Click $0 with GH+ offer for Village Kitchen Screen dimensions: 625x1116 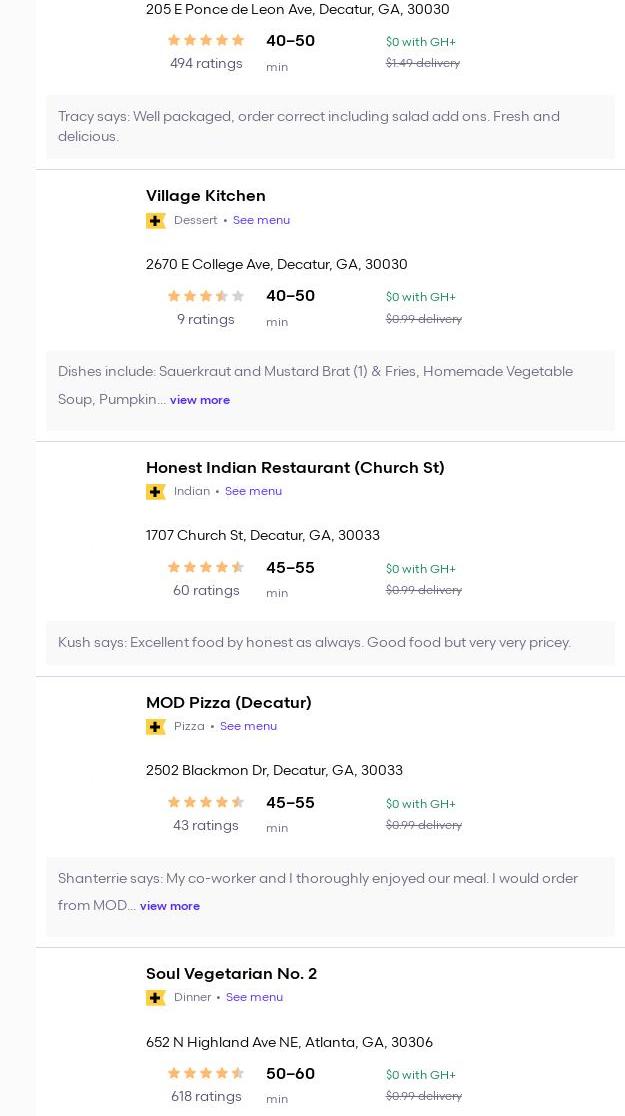tap(420, 297)
